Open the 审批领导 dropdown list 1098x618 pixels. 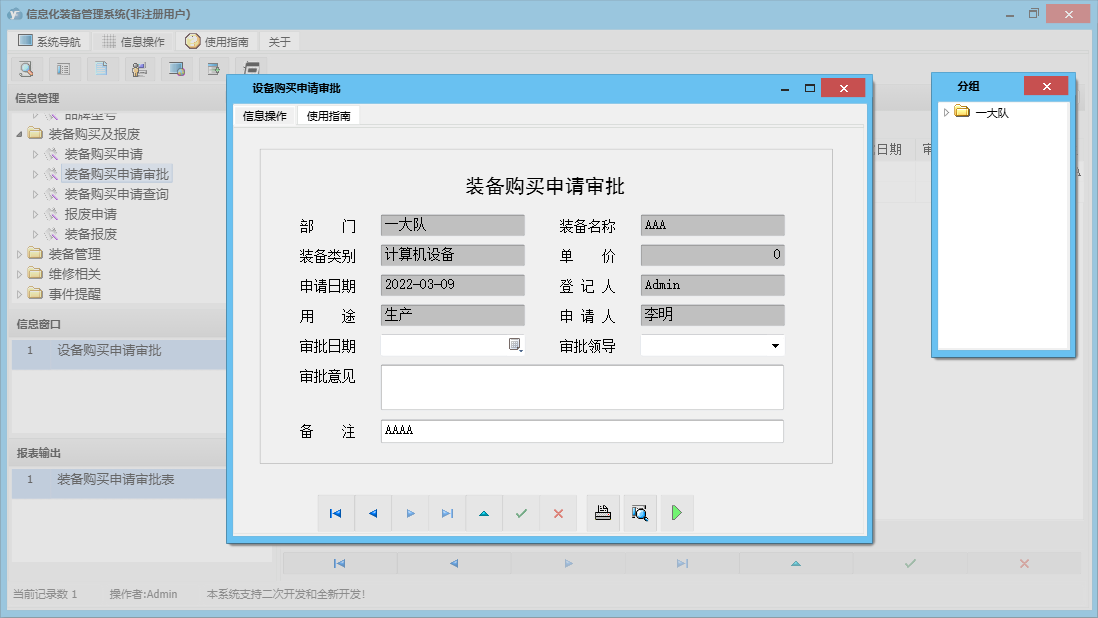tap(775, 346)
